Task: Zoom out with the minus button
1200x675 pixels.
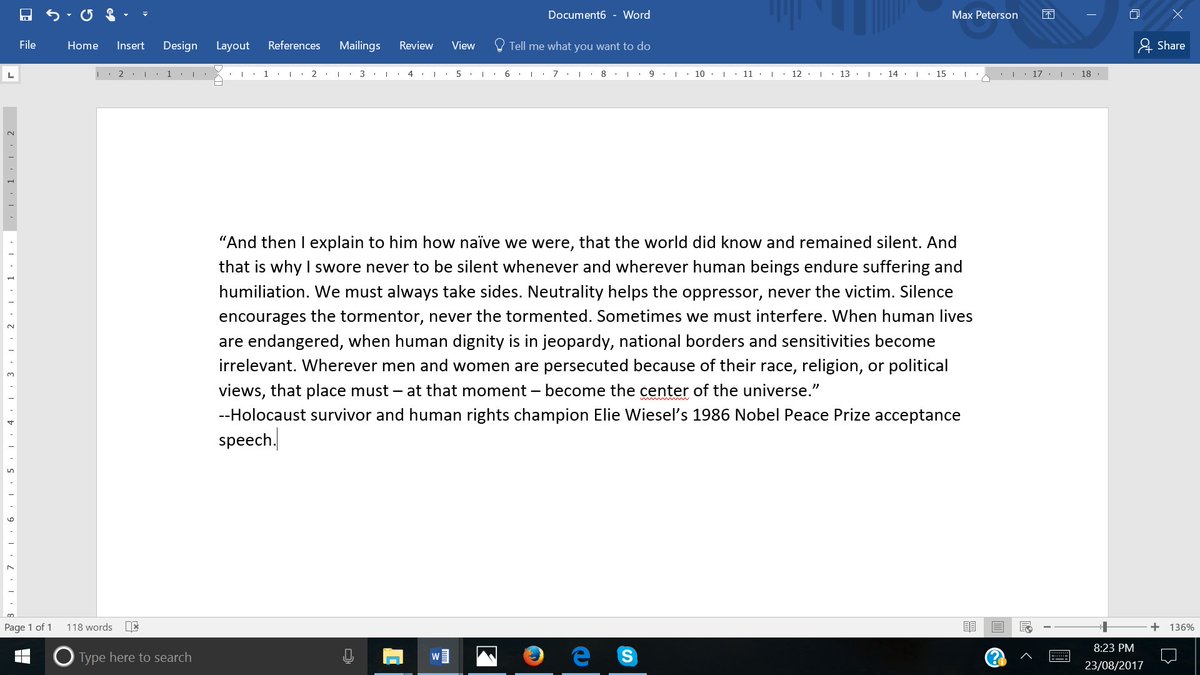Action: (x=1047, y=627)
